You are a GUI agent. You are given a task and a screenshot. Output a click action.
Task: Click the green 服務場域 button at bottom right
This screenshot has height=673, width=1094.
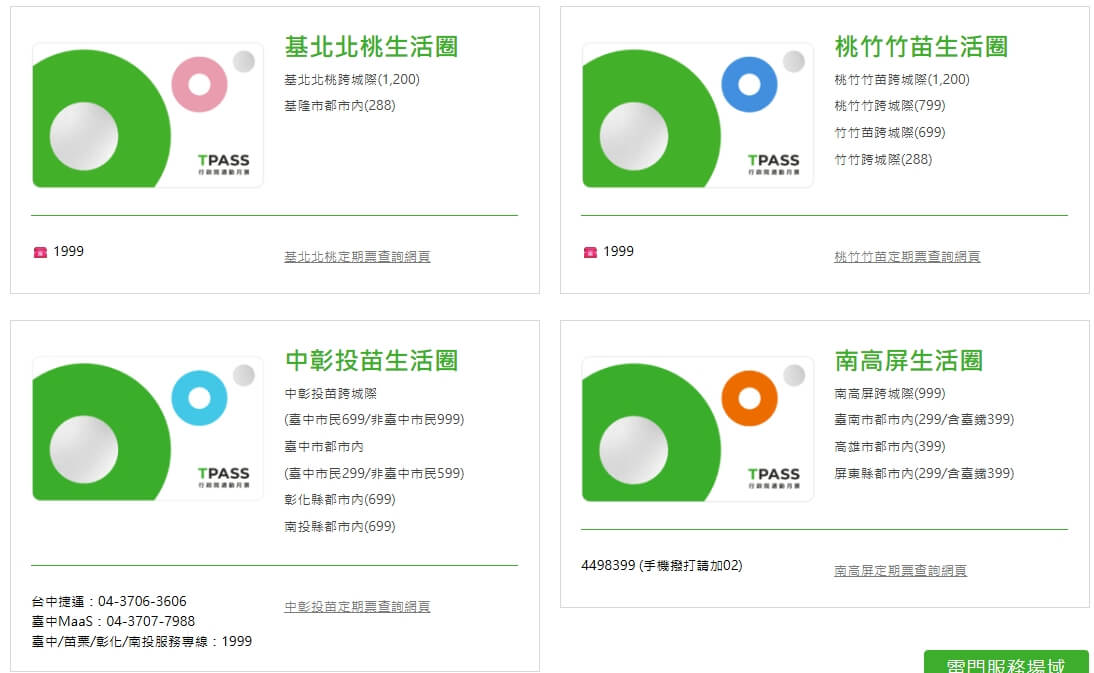click(x=1004, y=663)
